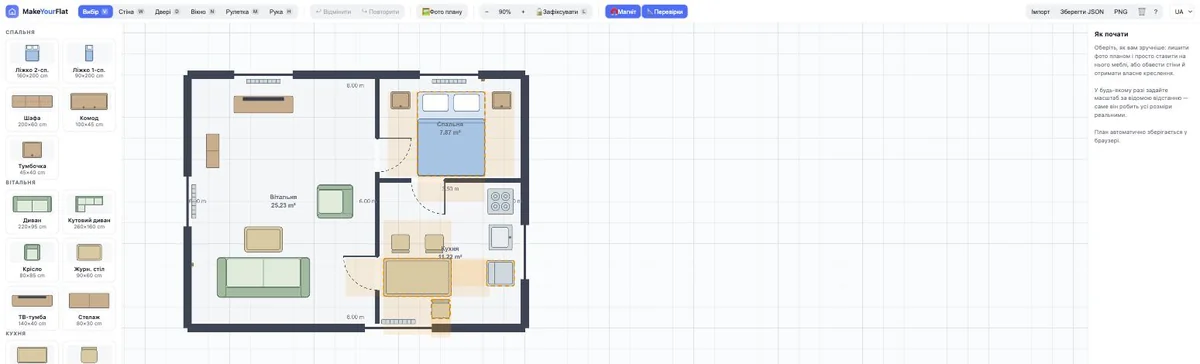This screenshot has width=1200, height=364.
Task: Select the kitchen sink below the stove
Action: pos(501,237)
